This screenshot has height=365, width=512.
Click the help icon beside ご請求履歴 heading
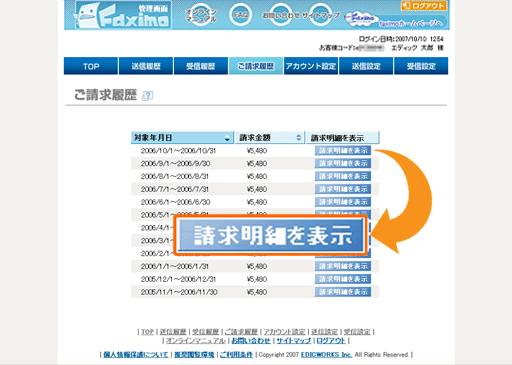click(147, 96)
